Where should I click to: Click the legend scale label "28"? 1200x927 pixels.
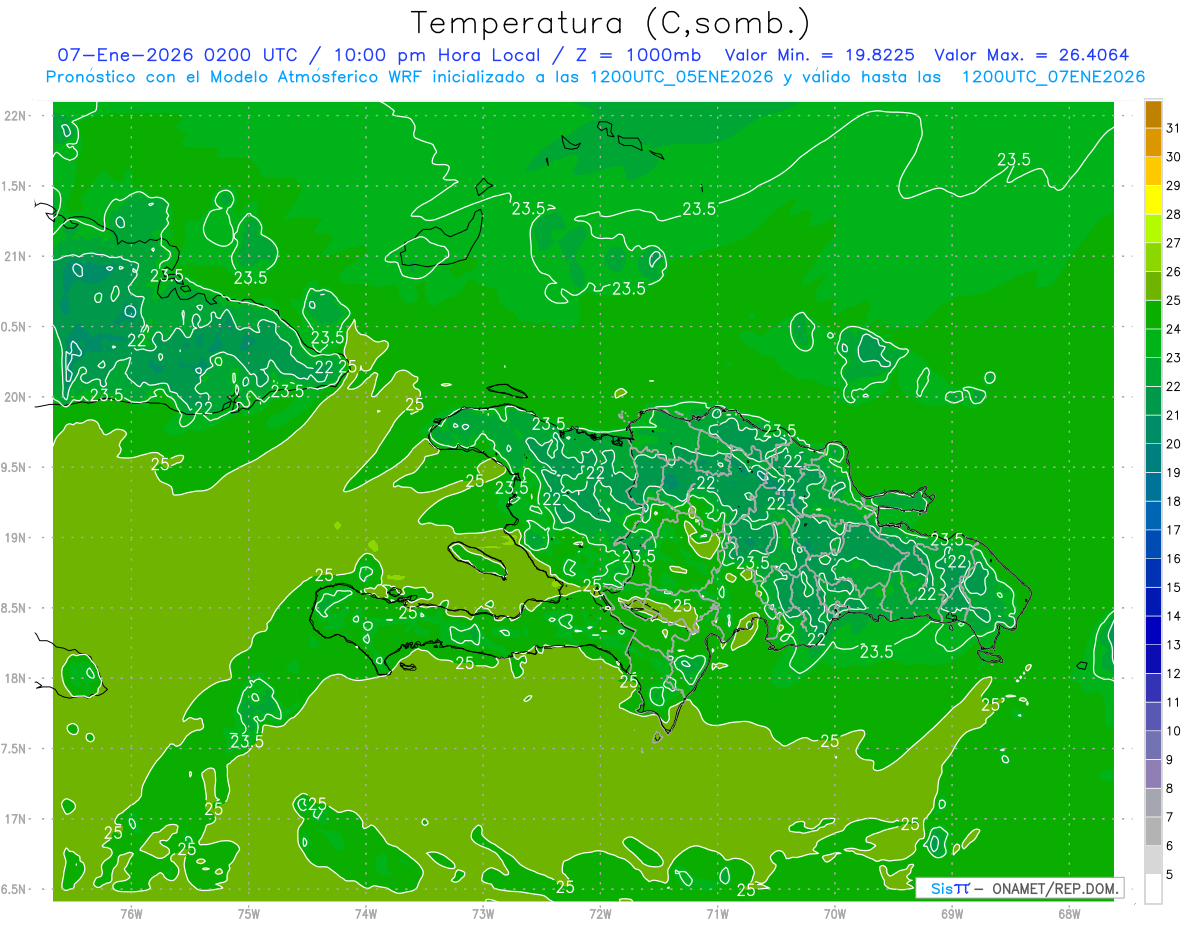1174,214
